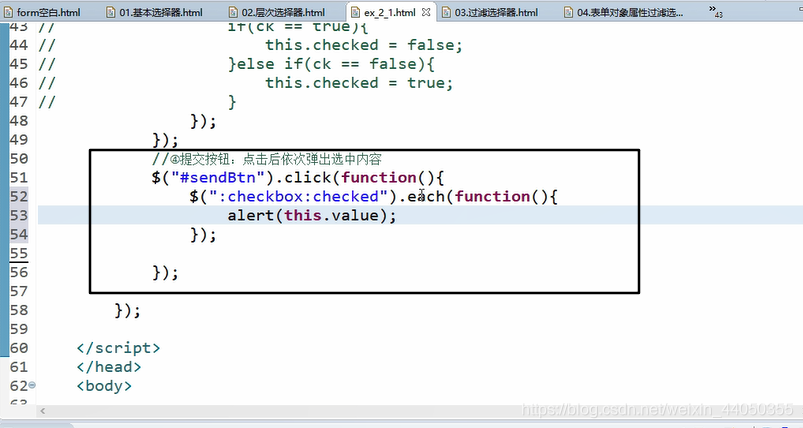Click the file icon of 01.基本选择器.html tab

click(x=110, y=12)
